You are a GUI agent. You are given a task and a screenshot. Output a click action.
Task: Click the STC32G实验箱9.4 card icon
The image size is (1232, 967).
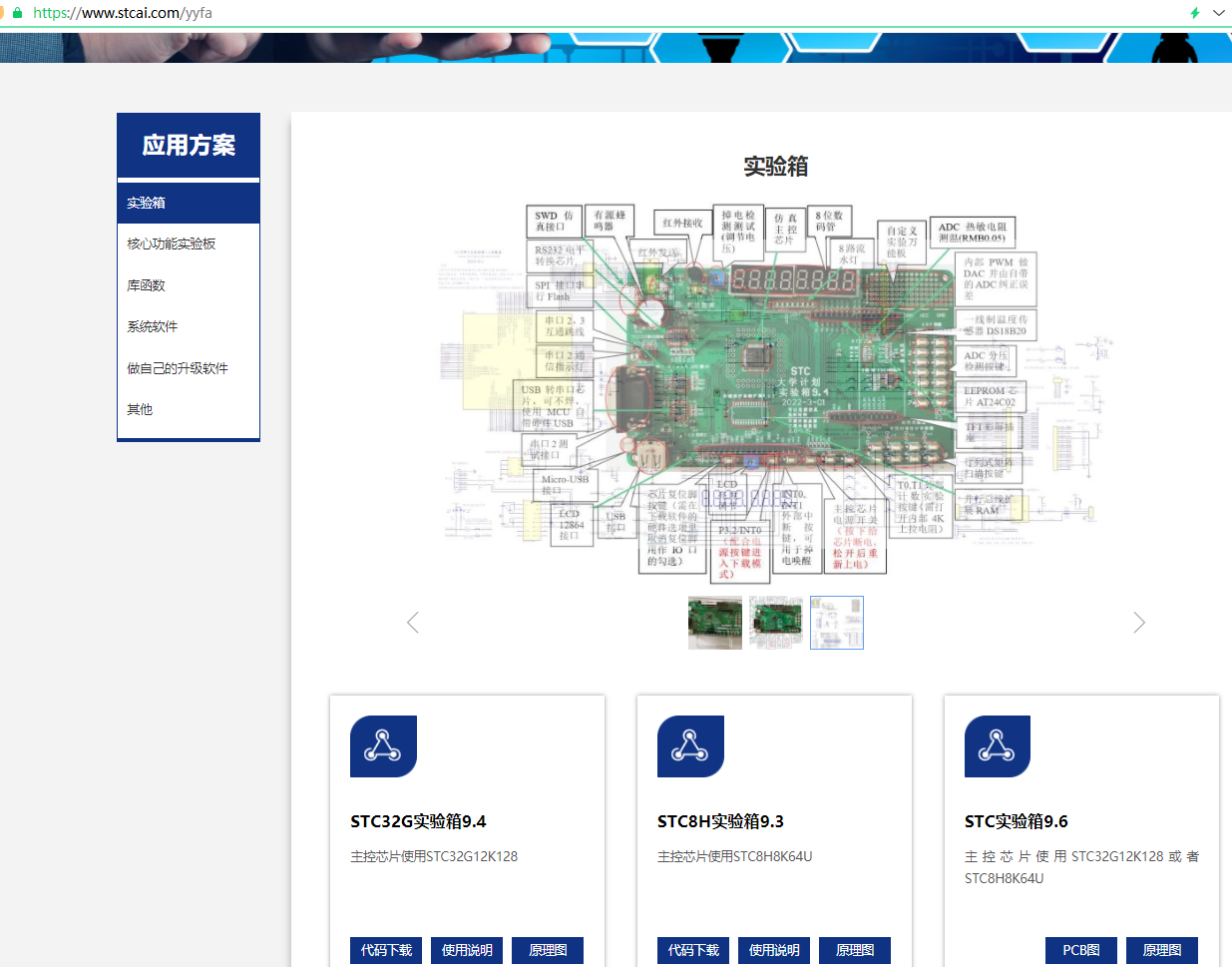[383, 746]
